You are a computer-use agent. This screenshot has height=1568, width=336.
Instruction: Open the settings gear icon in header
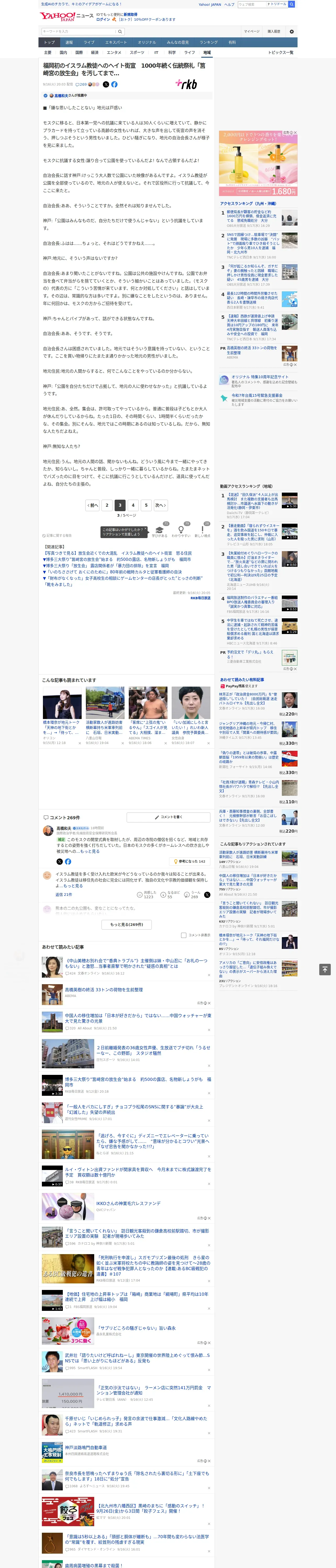click(x=292, y=32)
